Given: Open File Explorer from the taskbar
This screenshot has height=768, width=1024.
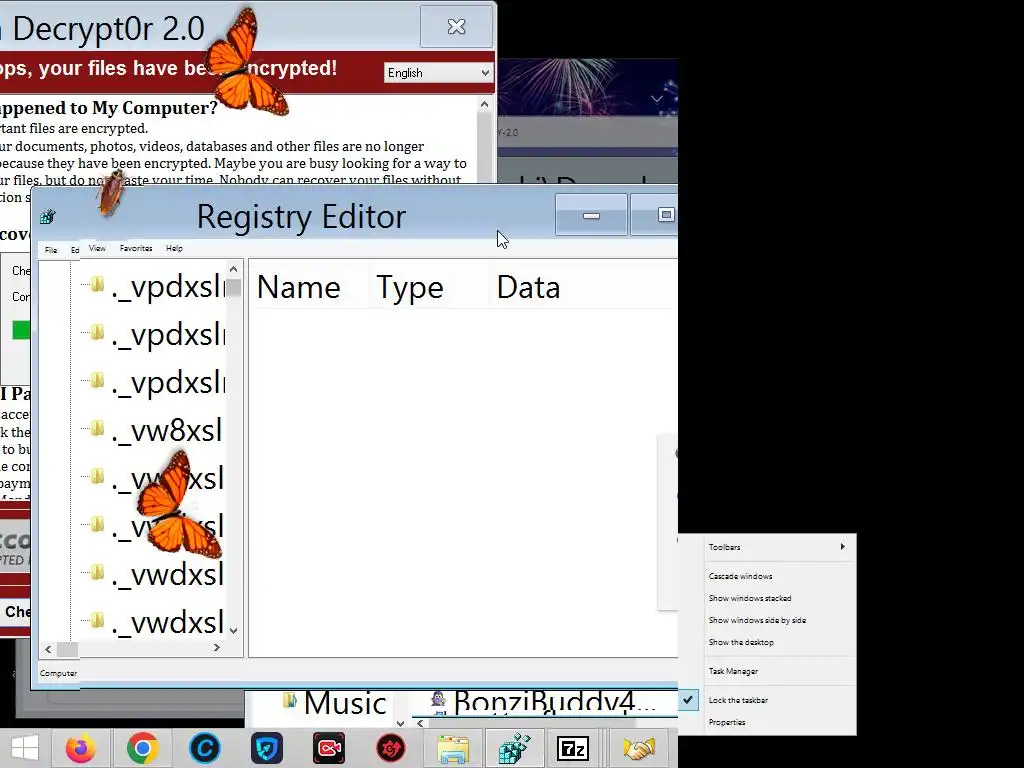Looking at the screenshot, I should click(x=453, y=749).
